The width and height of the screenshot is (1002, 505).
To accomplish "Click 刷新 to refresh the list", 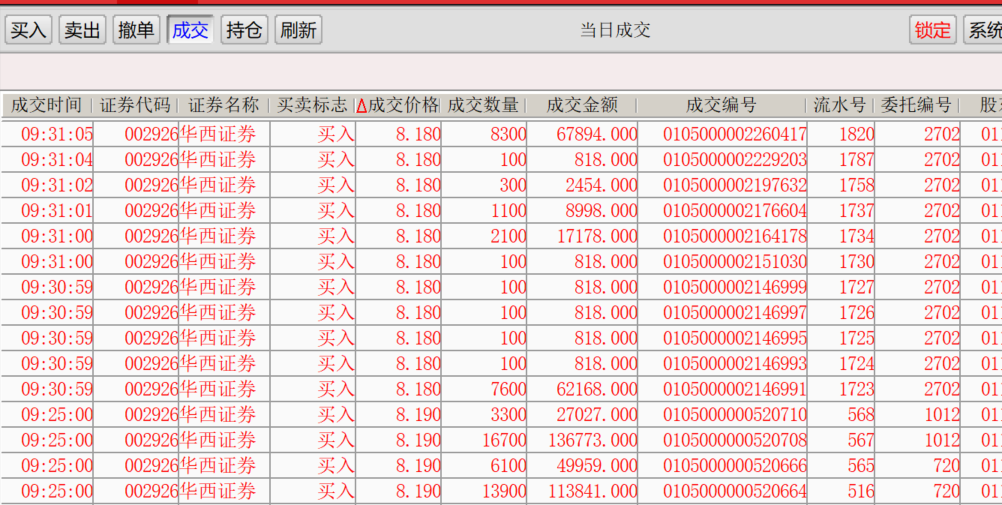I will point(298,30).
